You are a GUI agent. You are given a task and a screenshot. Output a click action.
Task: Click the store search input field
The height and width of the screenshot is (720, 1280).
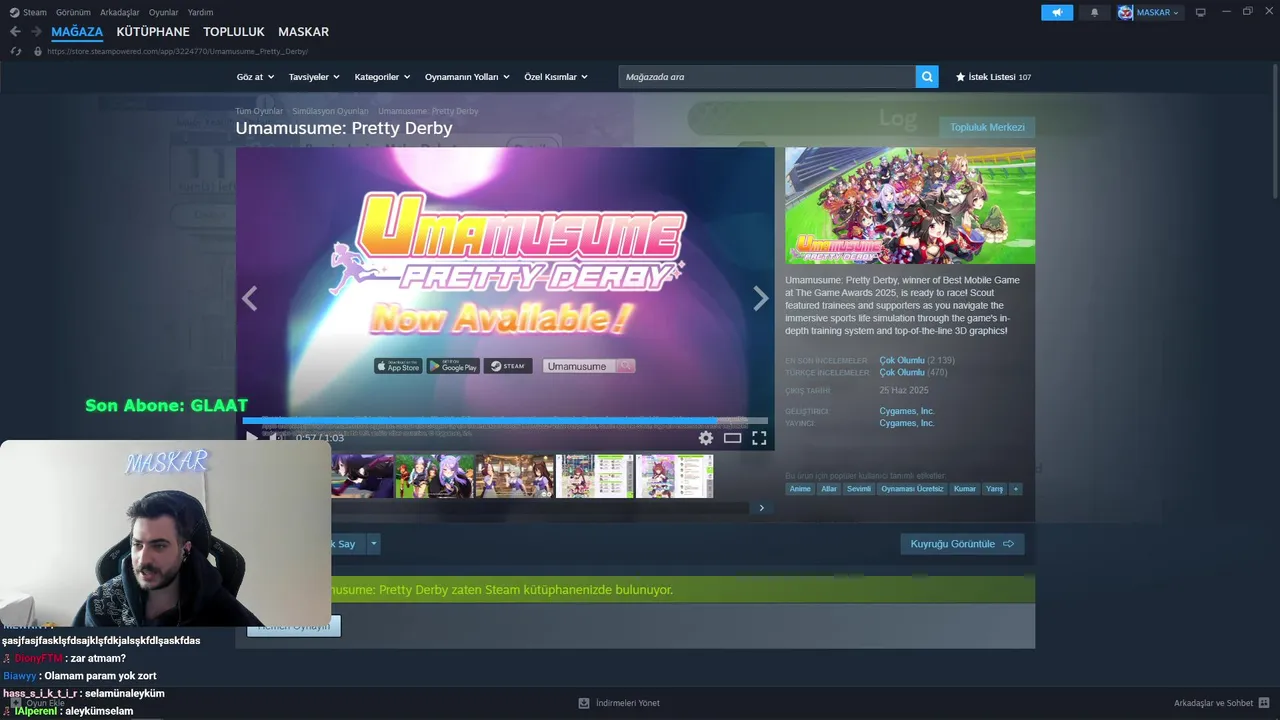pyautogui.click(x=767, y=77)
